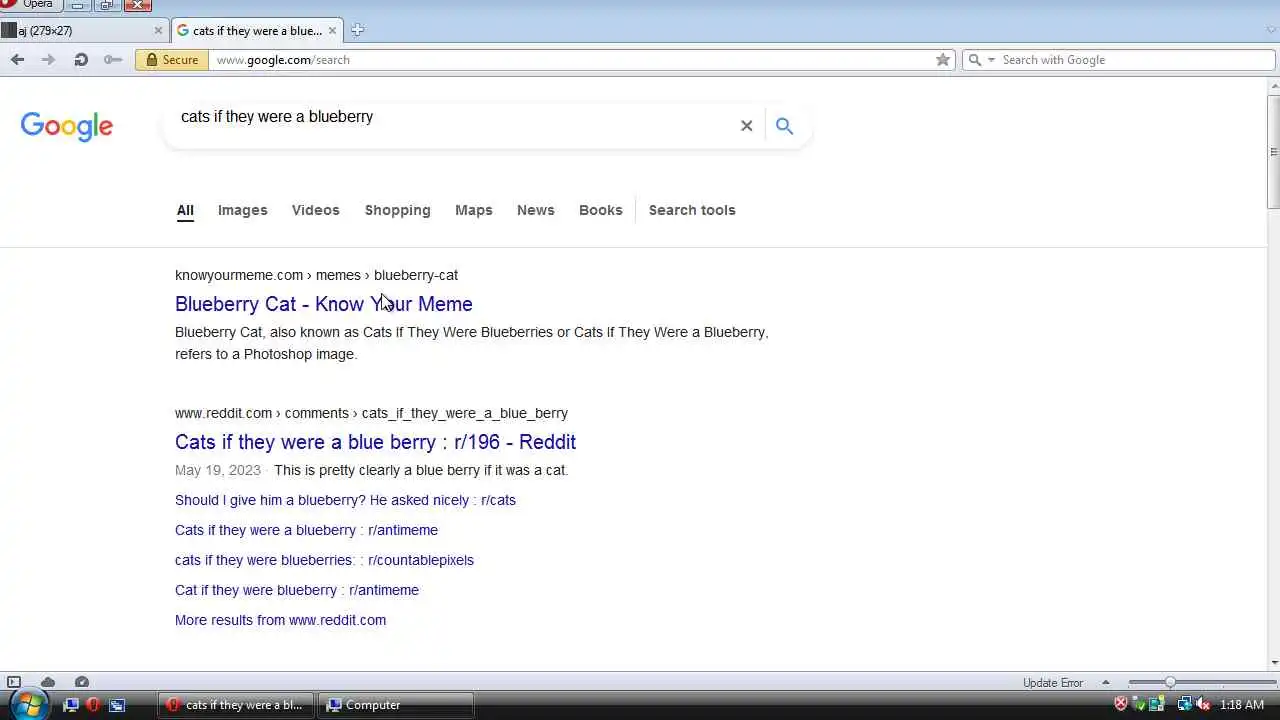Click the page vertical scrollbar thumb
1280x720 pixels.
tap(1273, 152)
